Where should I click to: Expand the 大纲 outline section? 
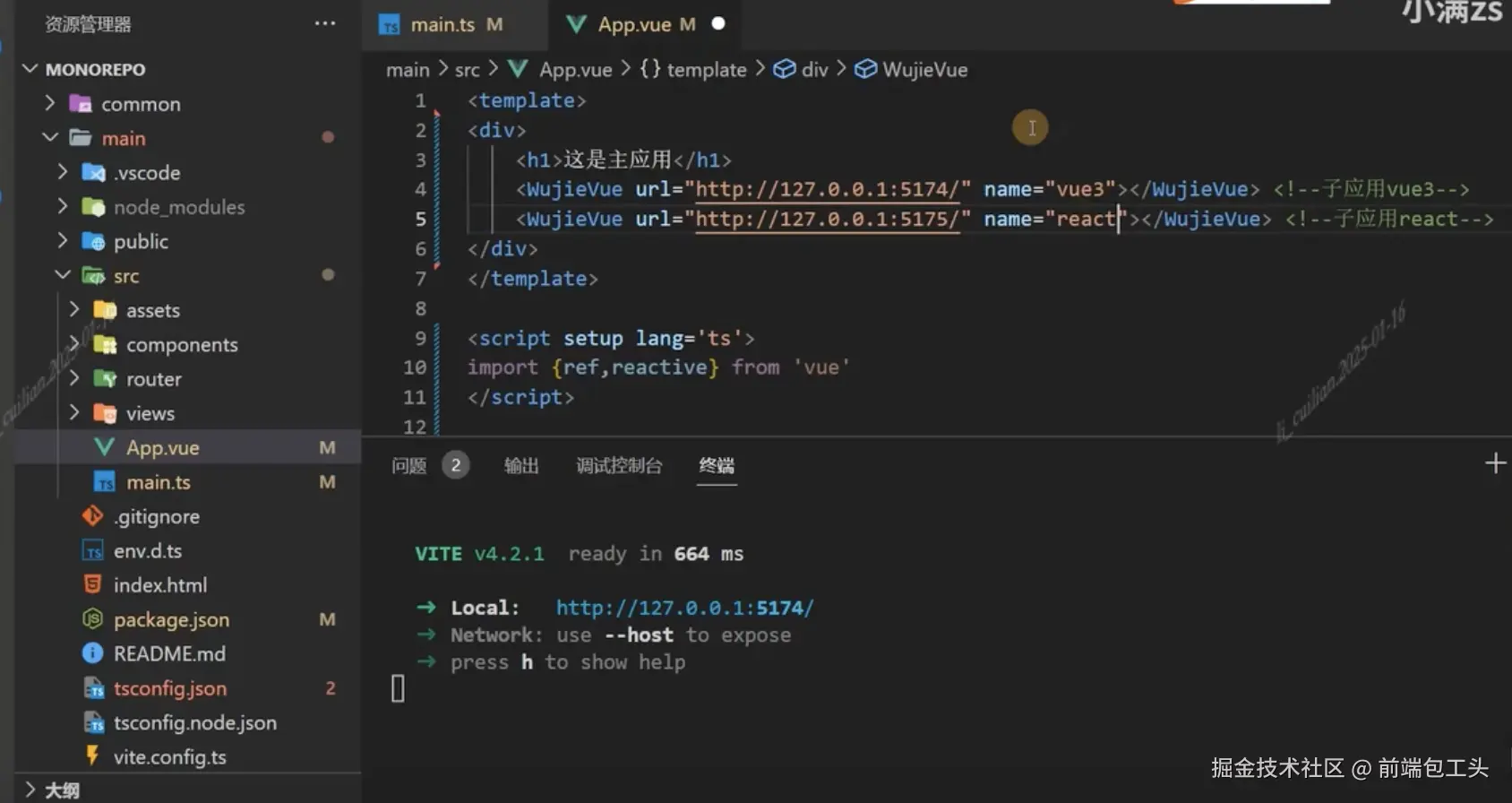[30, 790]
